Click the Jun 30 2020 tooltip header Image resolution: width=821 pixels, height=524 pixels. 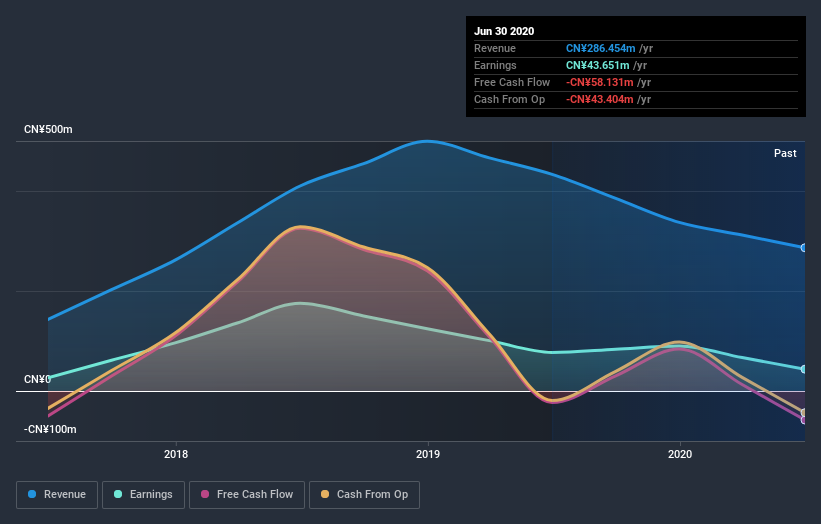pyautogui.click(x=504, y=31)
